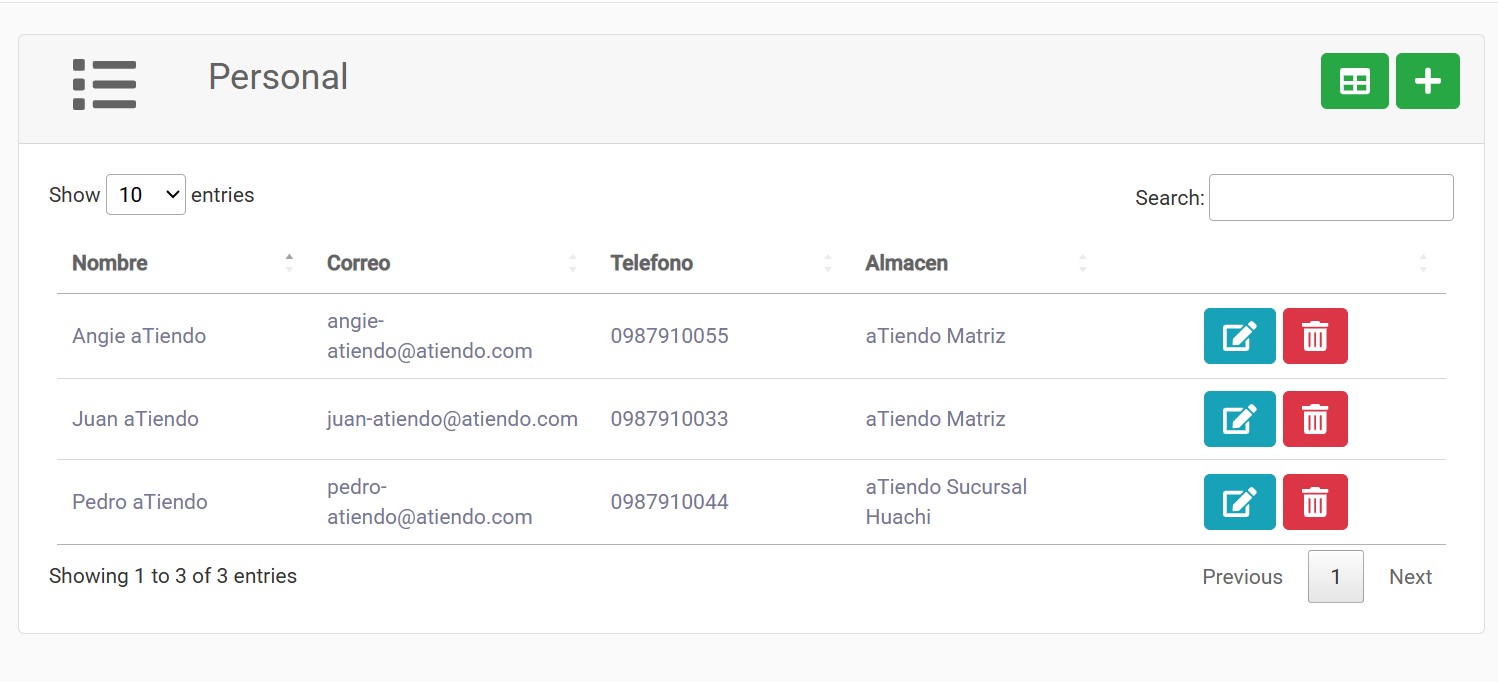Focus the Search input field
The image size is (1498, 682).
pos(1331,198)
